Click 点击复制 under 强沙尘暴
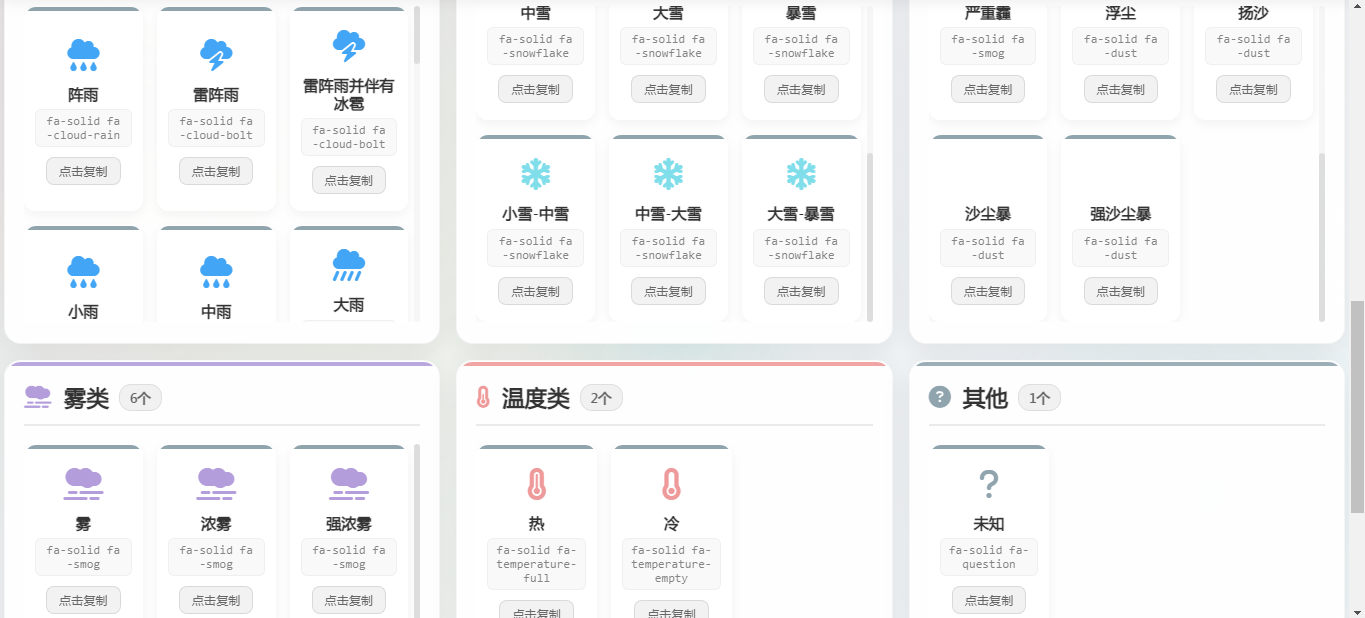1365x618 pixels. [1121, 291]
